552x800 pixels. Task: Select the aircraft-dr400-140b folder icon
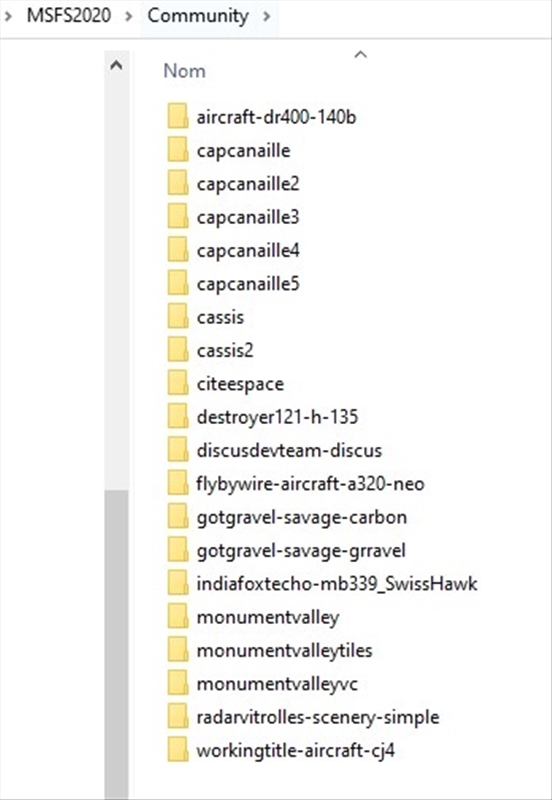(x=178, y=117)
